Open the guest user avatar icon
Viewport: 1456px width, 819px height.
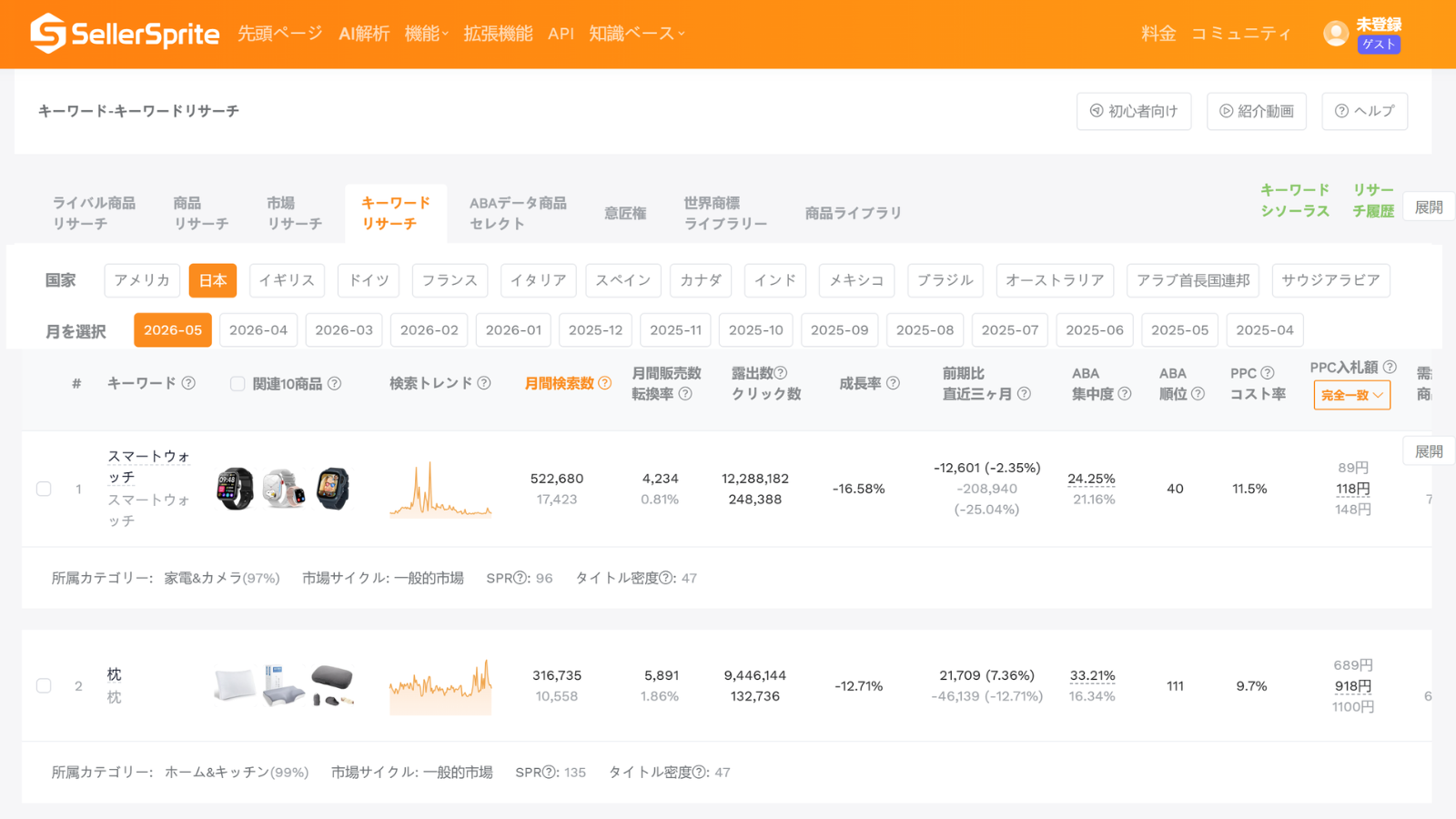pyautogui.click(x=1335, y=34)
